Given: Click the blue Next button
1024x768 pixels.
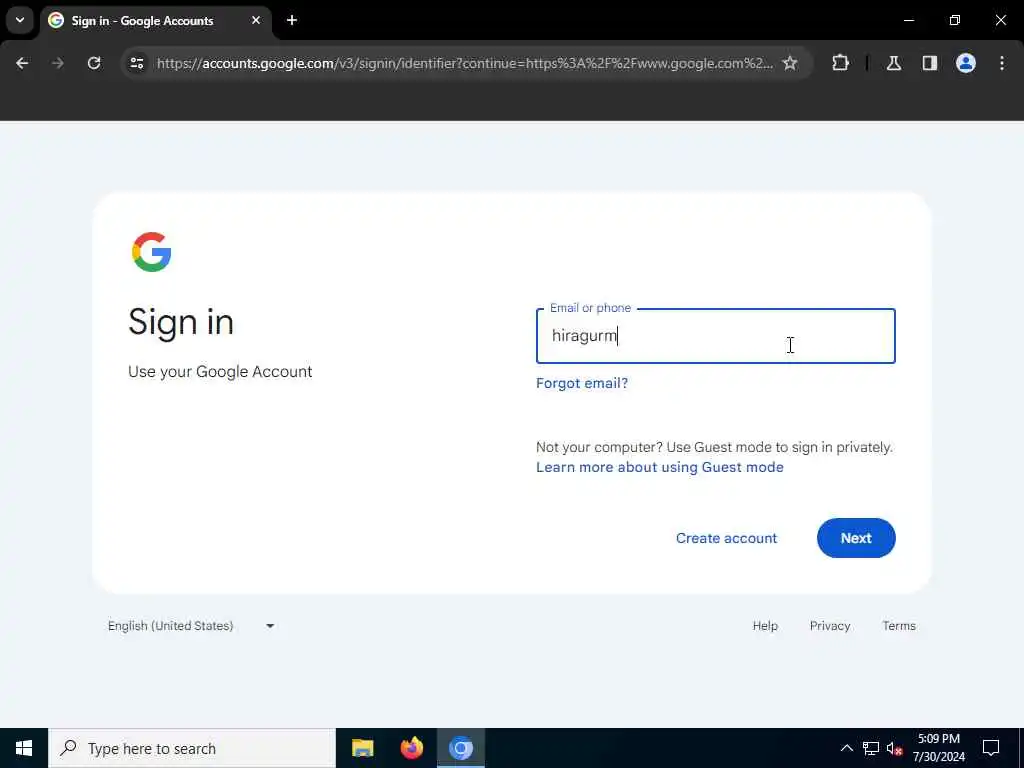Looking at the screenshot, I should pos(856,538).
